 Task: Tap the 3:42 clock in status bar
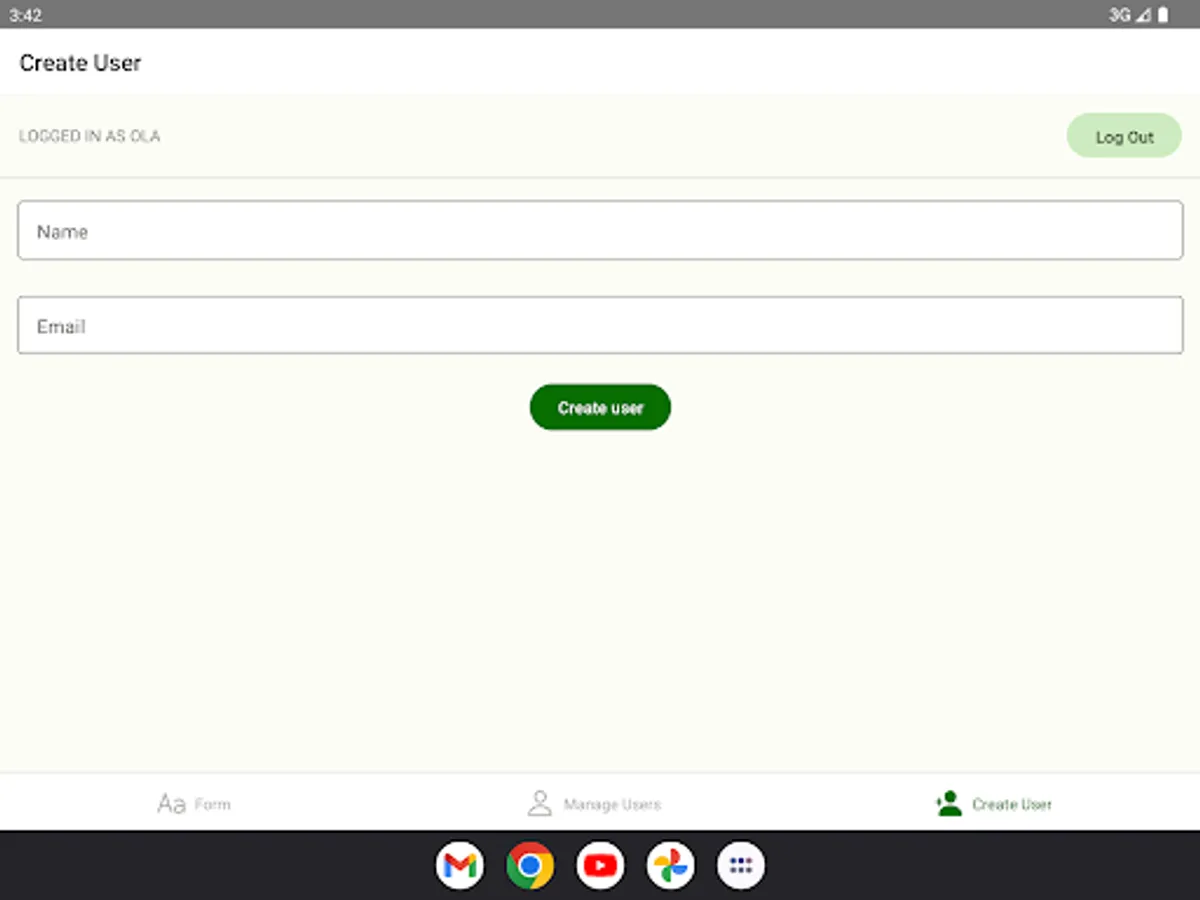pos(26,16)
